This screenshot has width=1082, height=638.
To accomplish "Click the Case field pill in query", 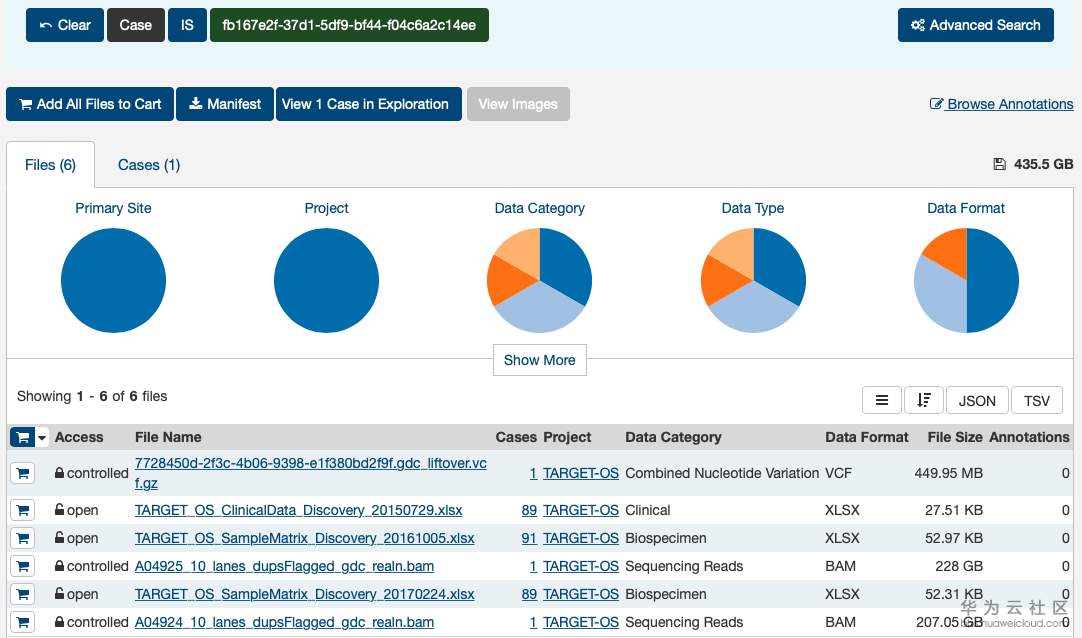I will tap(135, 25).
